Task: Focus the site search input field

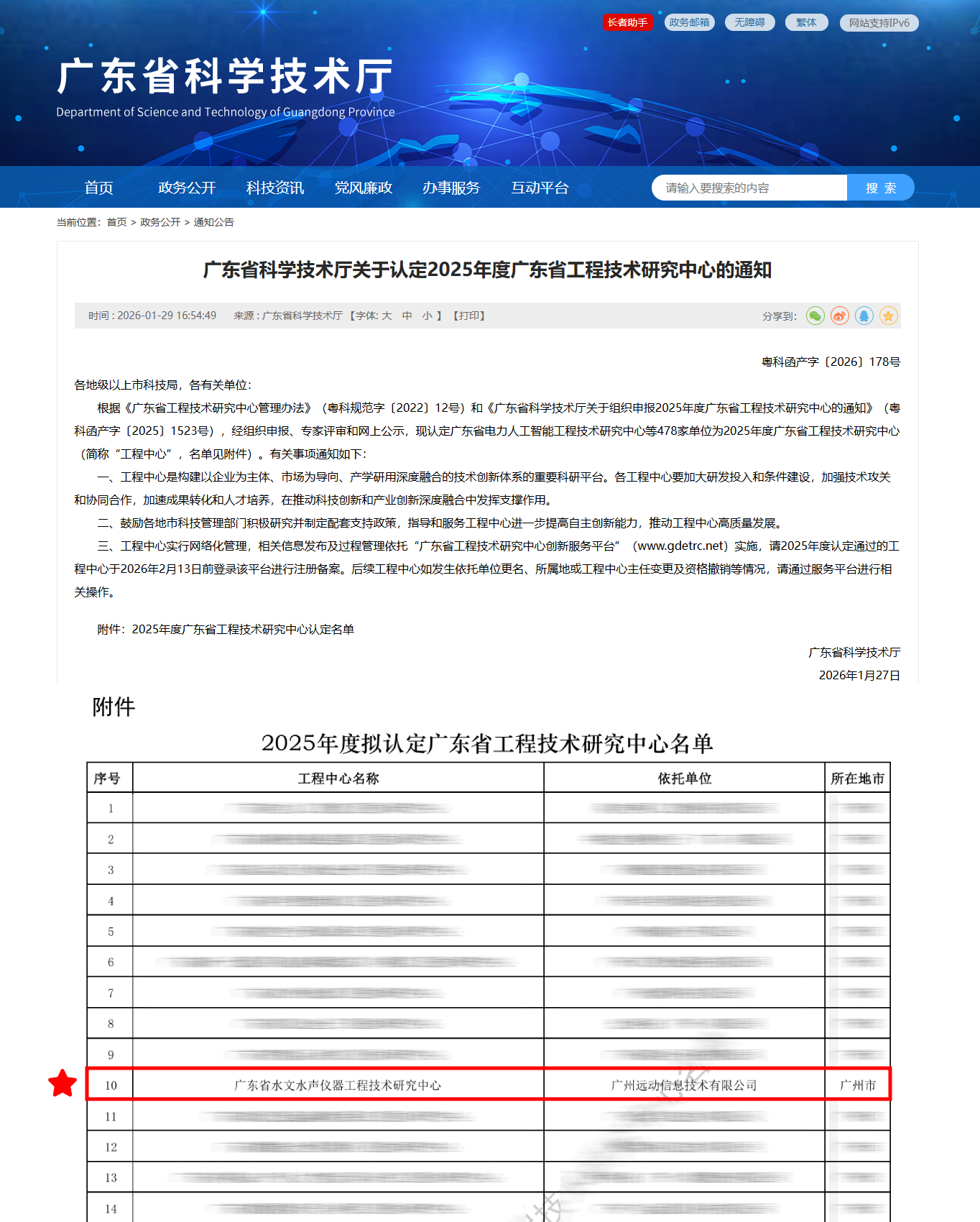Action: click(749, 188)
